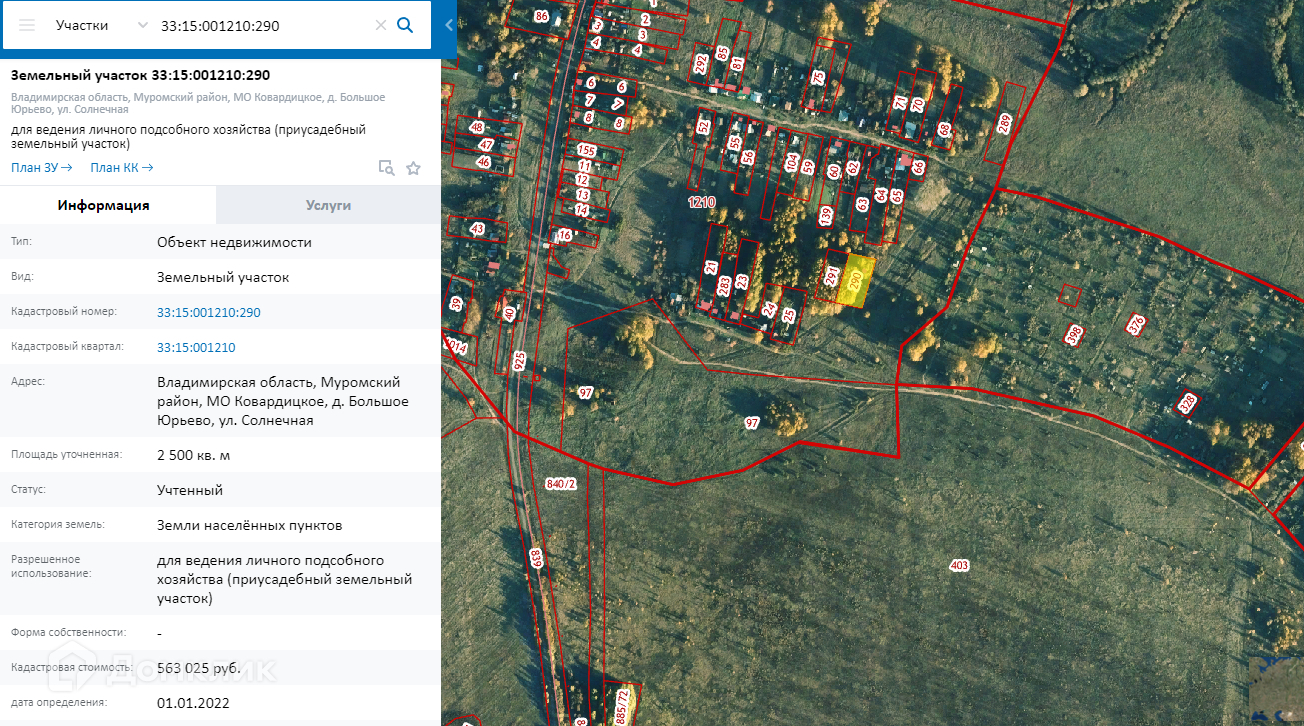The image size is (1304, 726).
Task: Select parcel 291 on the map
Action: [832, 277]
